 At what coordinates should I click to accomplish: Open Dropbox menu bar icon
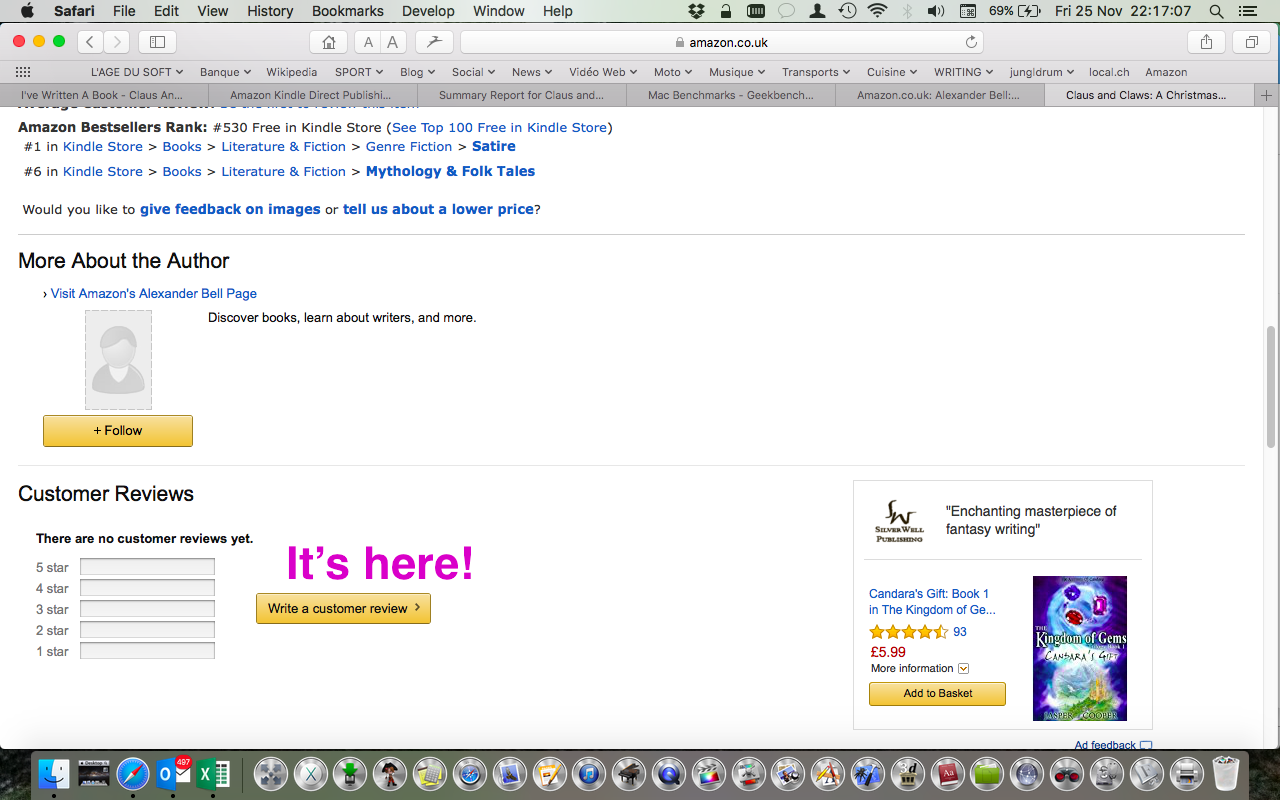(x=699, y=11)
